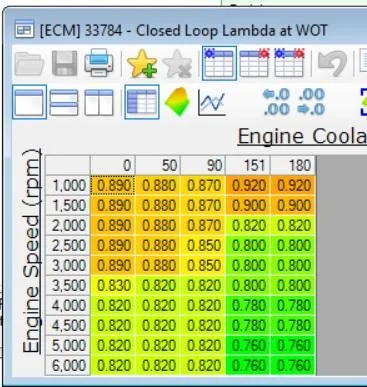
Task: Select the 3,500 rpm row header
Action: (68, 285)
